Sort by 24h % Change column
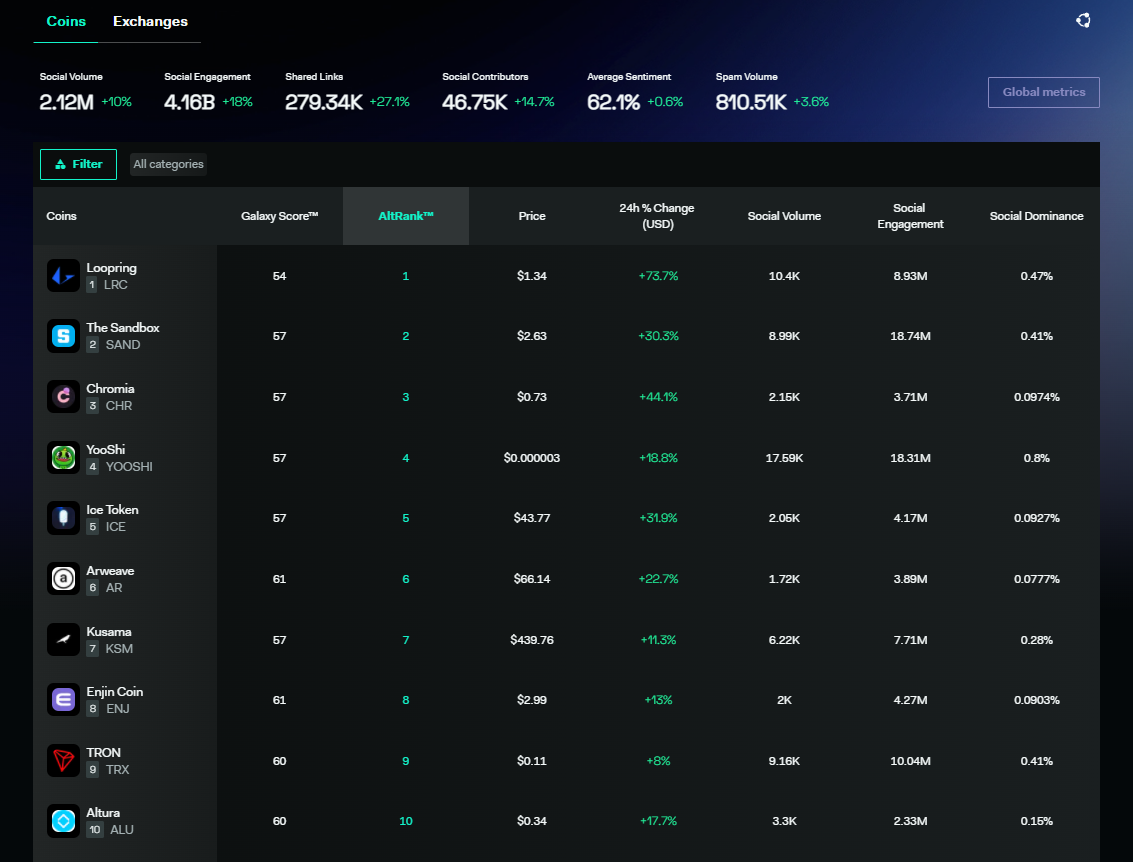 658,216
